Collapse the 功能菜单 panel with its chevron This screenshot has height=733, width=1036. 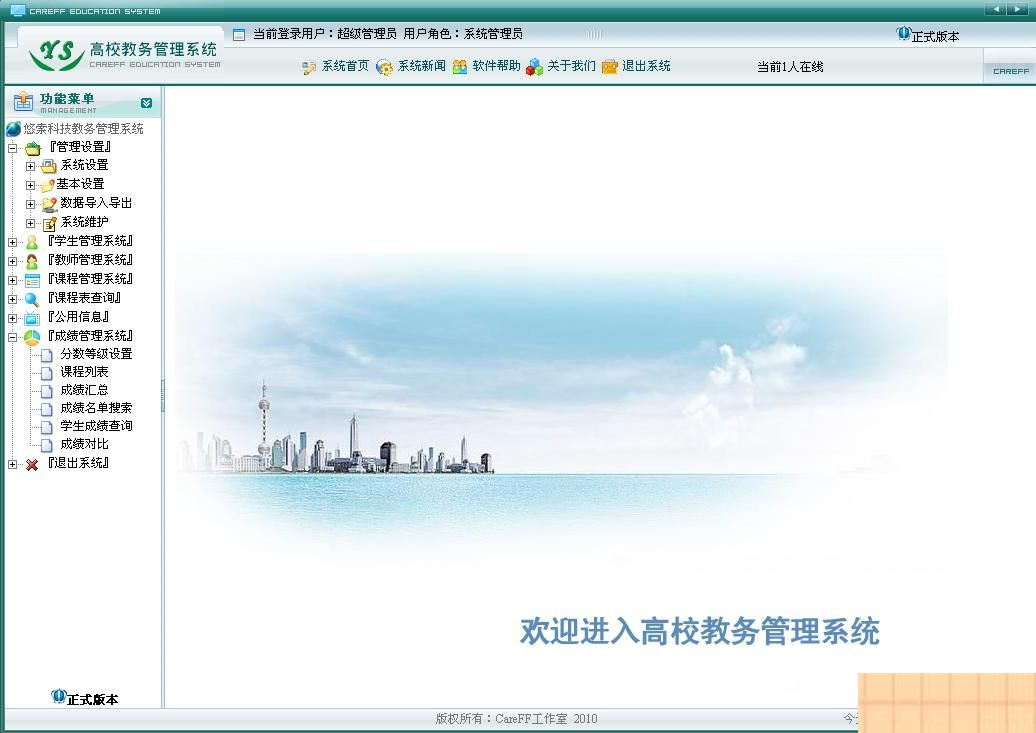tap(146, 102)
